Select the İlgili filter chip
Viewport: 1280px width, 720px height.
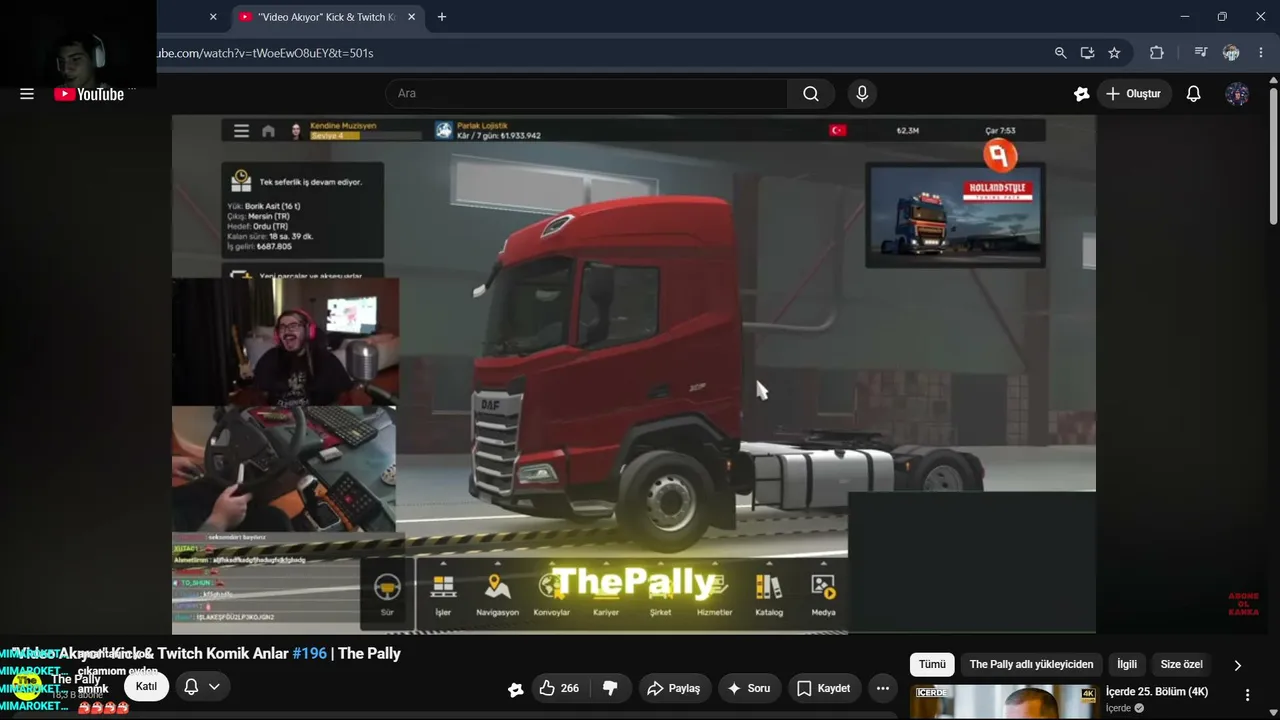1127,664
